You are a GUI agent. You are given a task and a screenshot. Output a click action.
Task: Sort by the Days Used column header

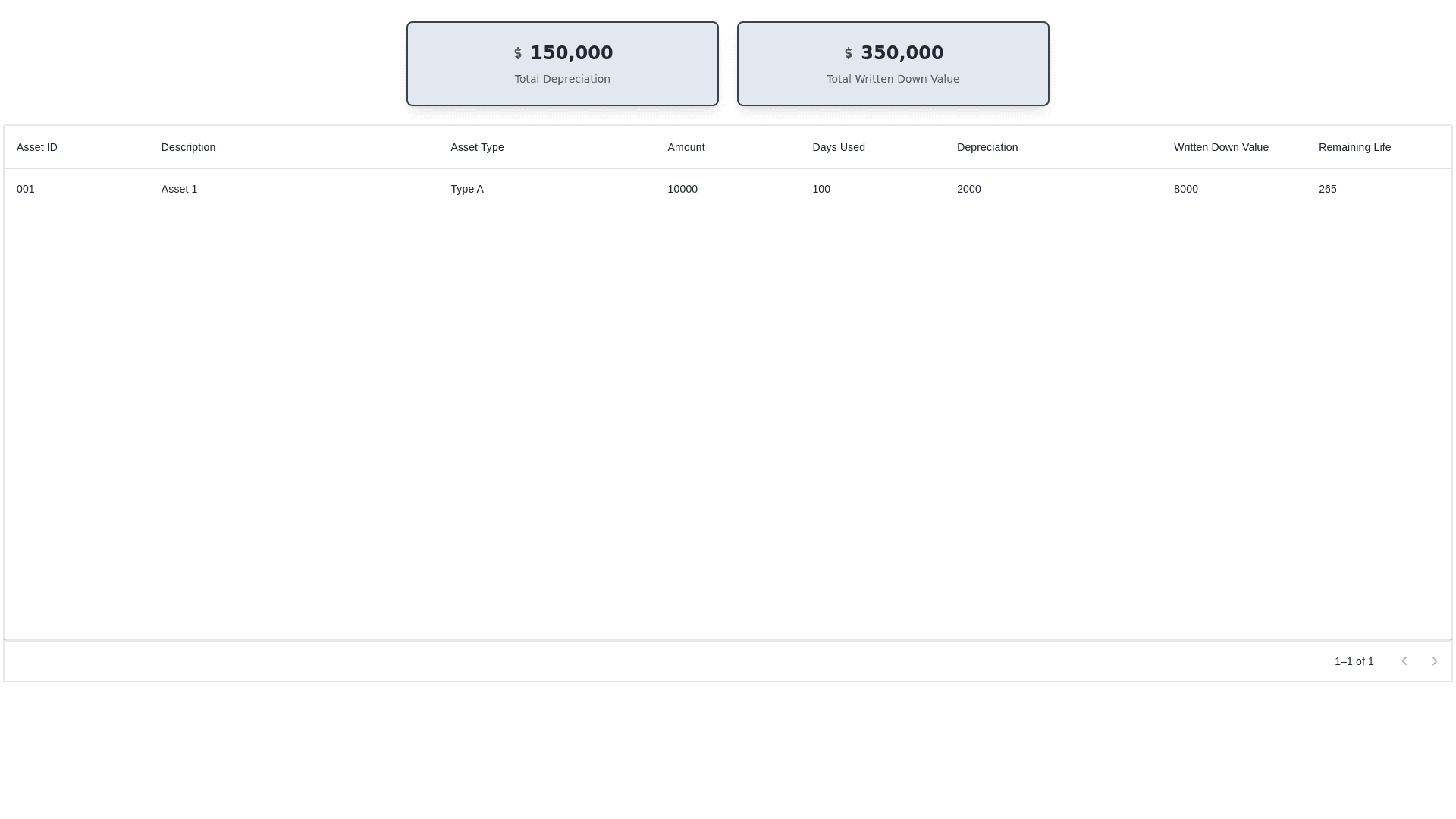point(838,147)
